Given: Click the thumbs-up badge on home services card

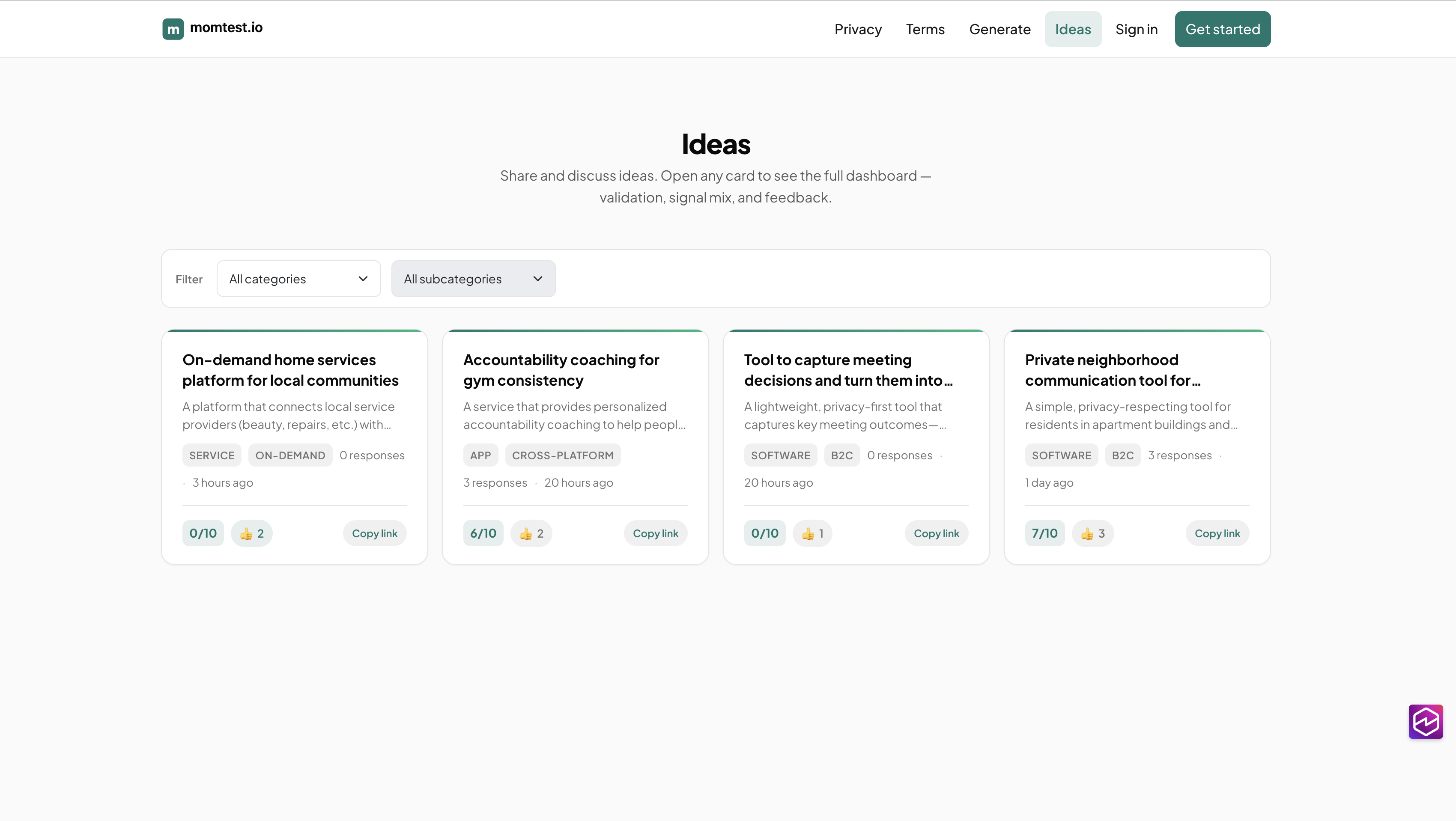Looking at the screenshot, I should [251, 533].
